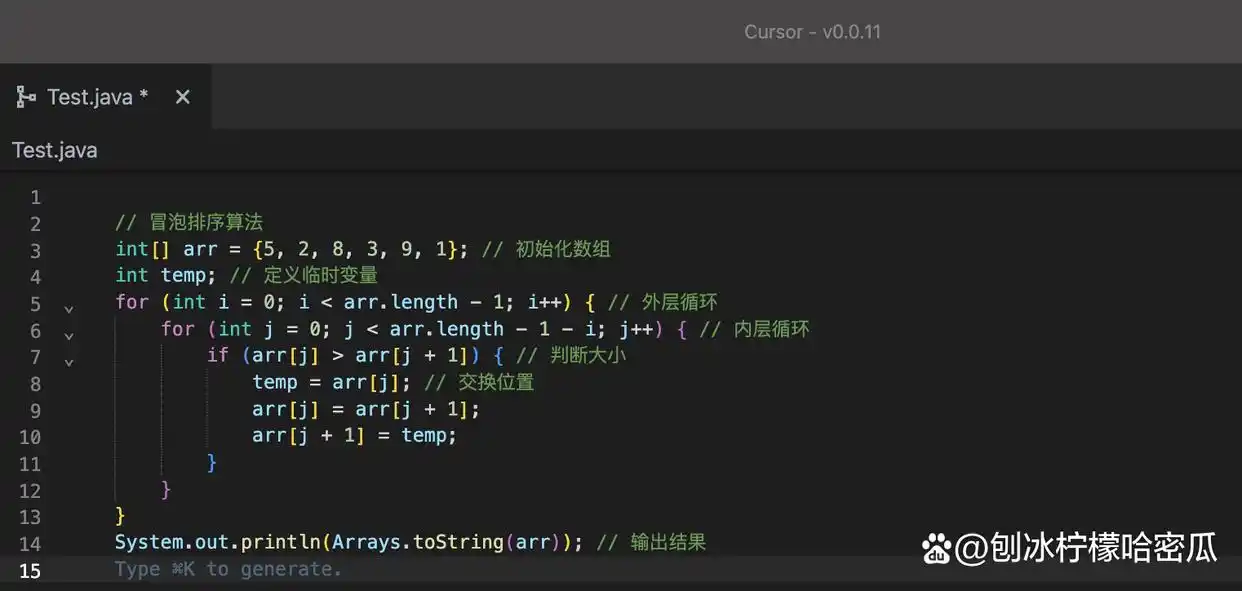Collapse the inner for loop at line 6
Viewport: 1242px width, 591px height.
coord(69,337)
